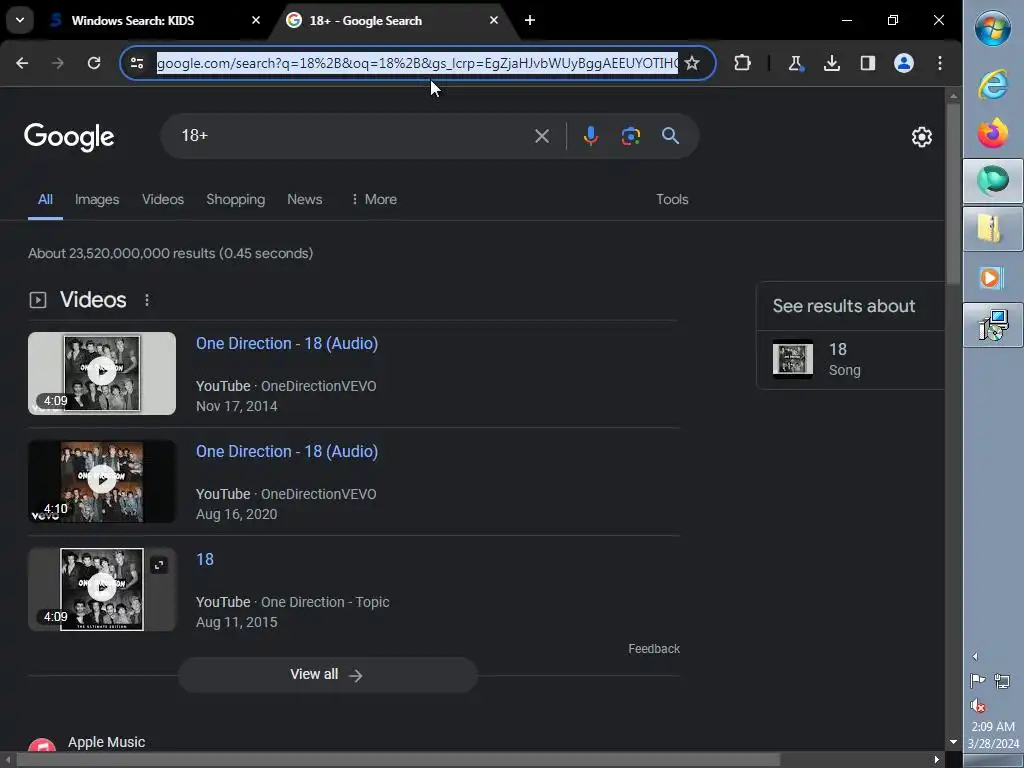Open the Tools search options
Screen dimensions: 1024x768
672,199
